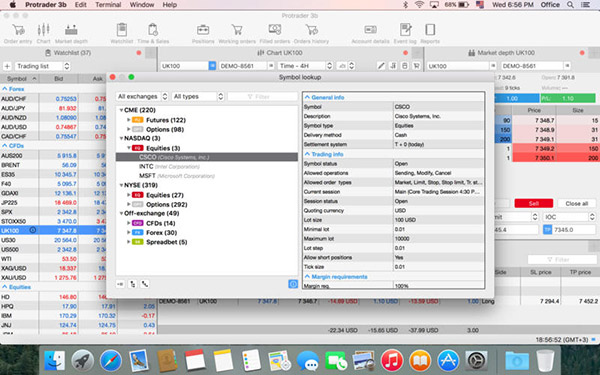The height and width of the screenshot is (375, 600).
Task: Open macOS Spotlight search icon
Action: (570, 5)
